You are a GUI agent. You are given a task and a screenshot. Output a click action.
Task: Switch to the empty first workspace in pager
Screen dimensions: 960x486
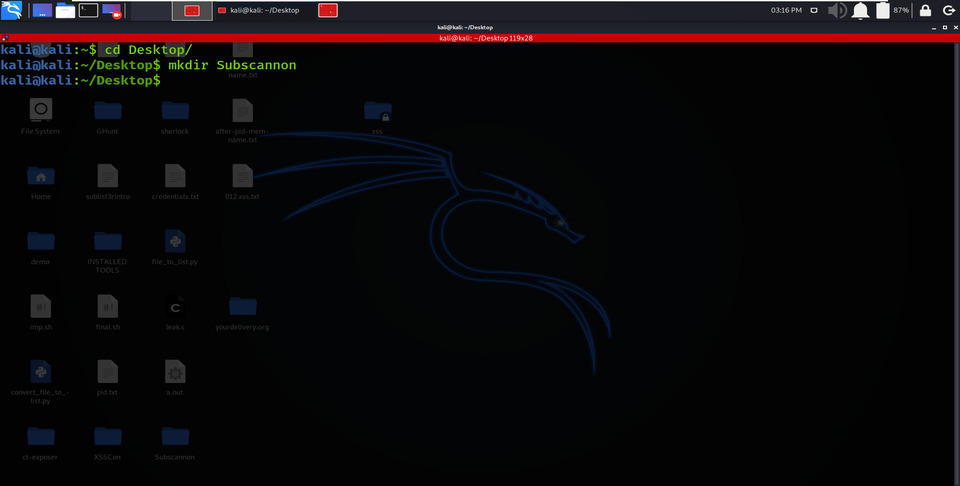151,10
